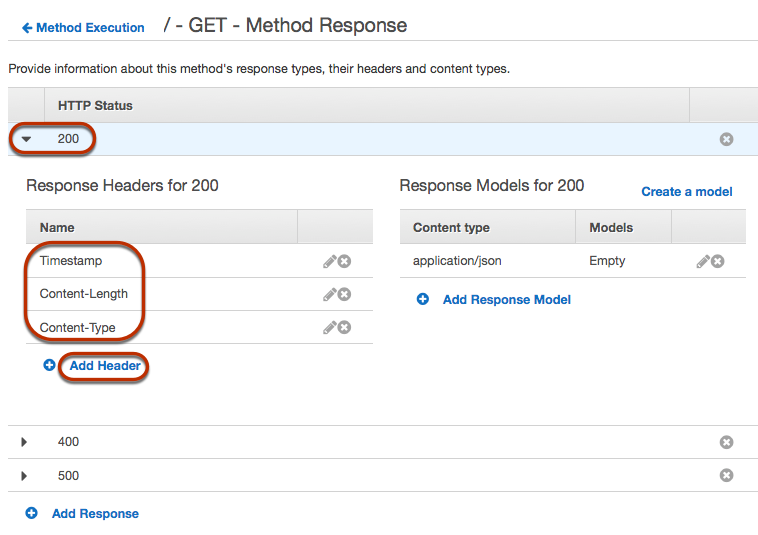Collapse the 200 status row

pyautogui.click(x=27, y=139)
